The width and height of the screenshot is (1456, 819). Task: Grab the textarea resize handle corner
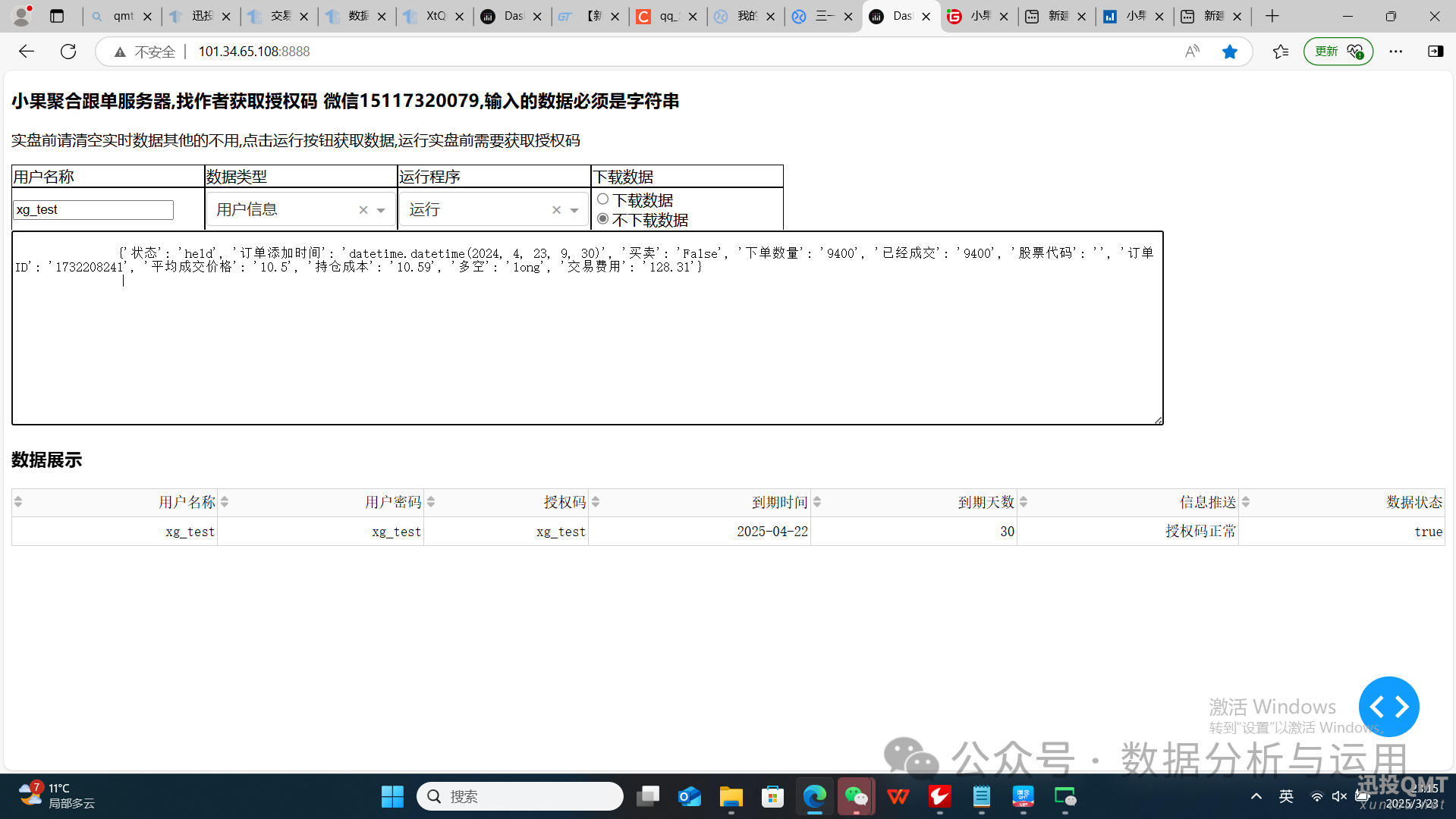(1158, 419)
